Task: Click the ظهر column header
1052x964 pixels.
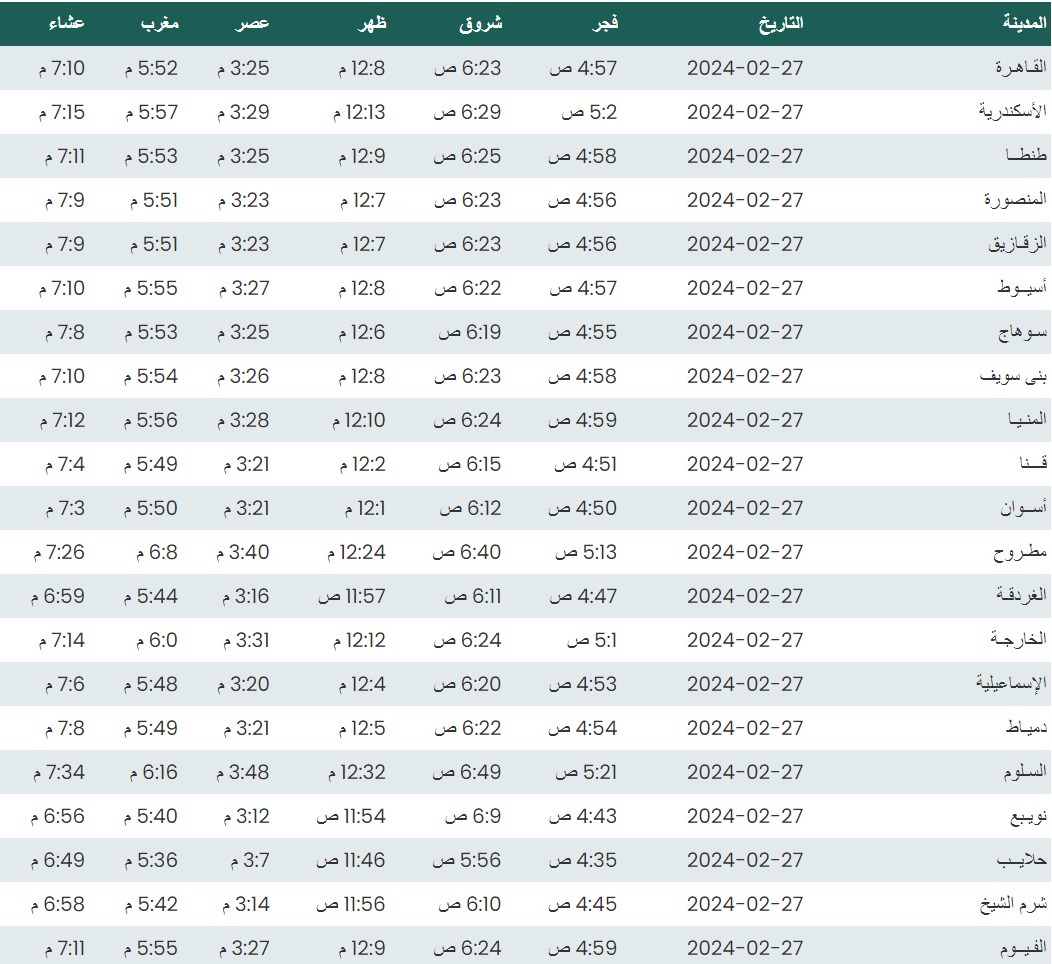Action: 370,22
